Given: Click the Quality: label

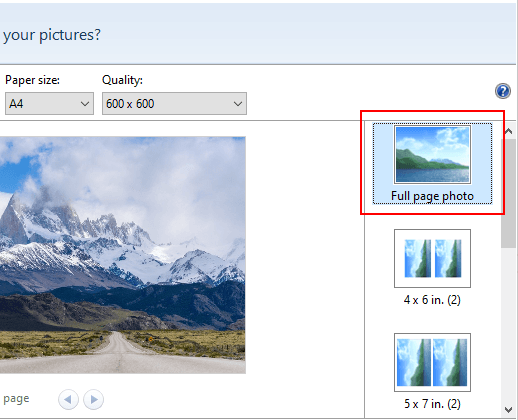Looking at the screenshot, I should pos(122,80).
